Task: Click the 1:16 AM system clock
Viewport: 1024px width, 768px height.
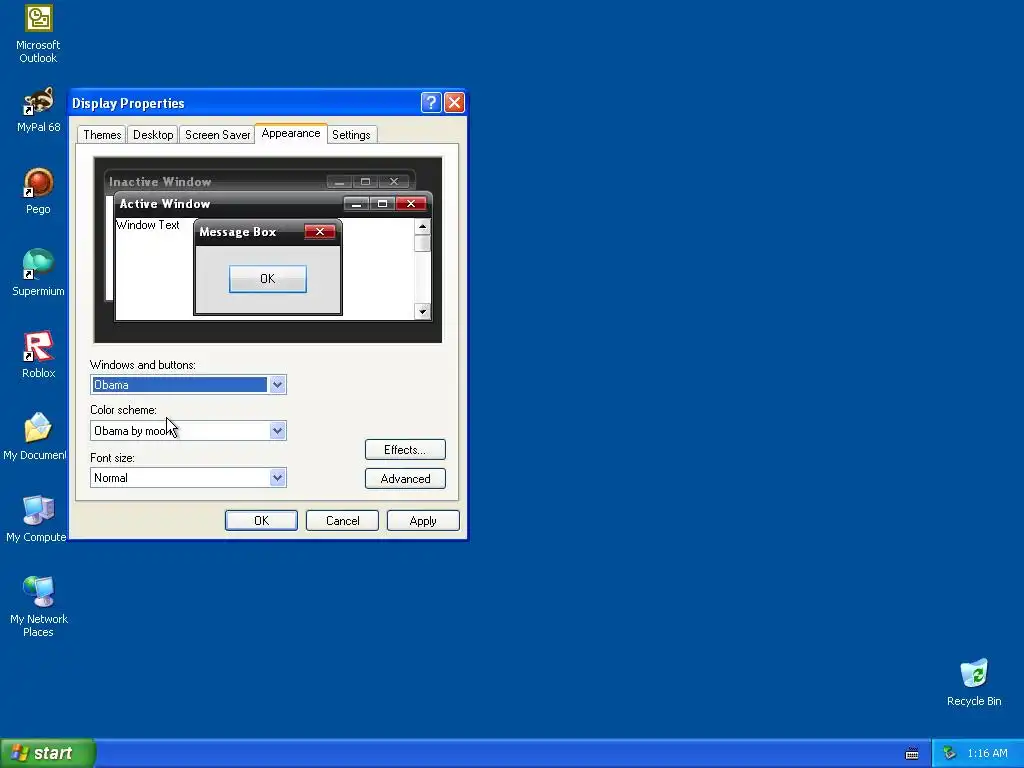Action: pos(987,754)
